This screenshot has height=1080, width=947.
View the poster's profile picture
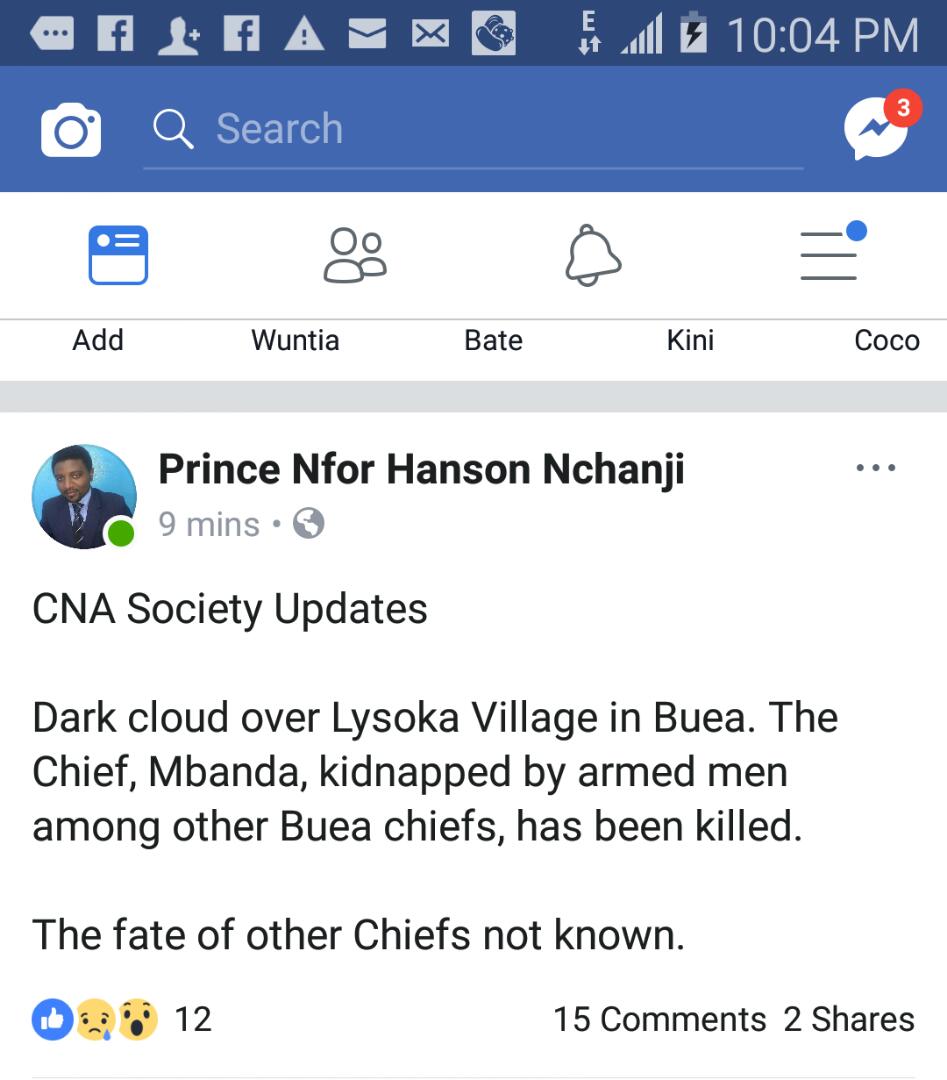[x=84, y=496]
